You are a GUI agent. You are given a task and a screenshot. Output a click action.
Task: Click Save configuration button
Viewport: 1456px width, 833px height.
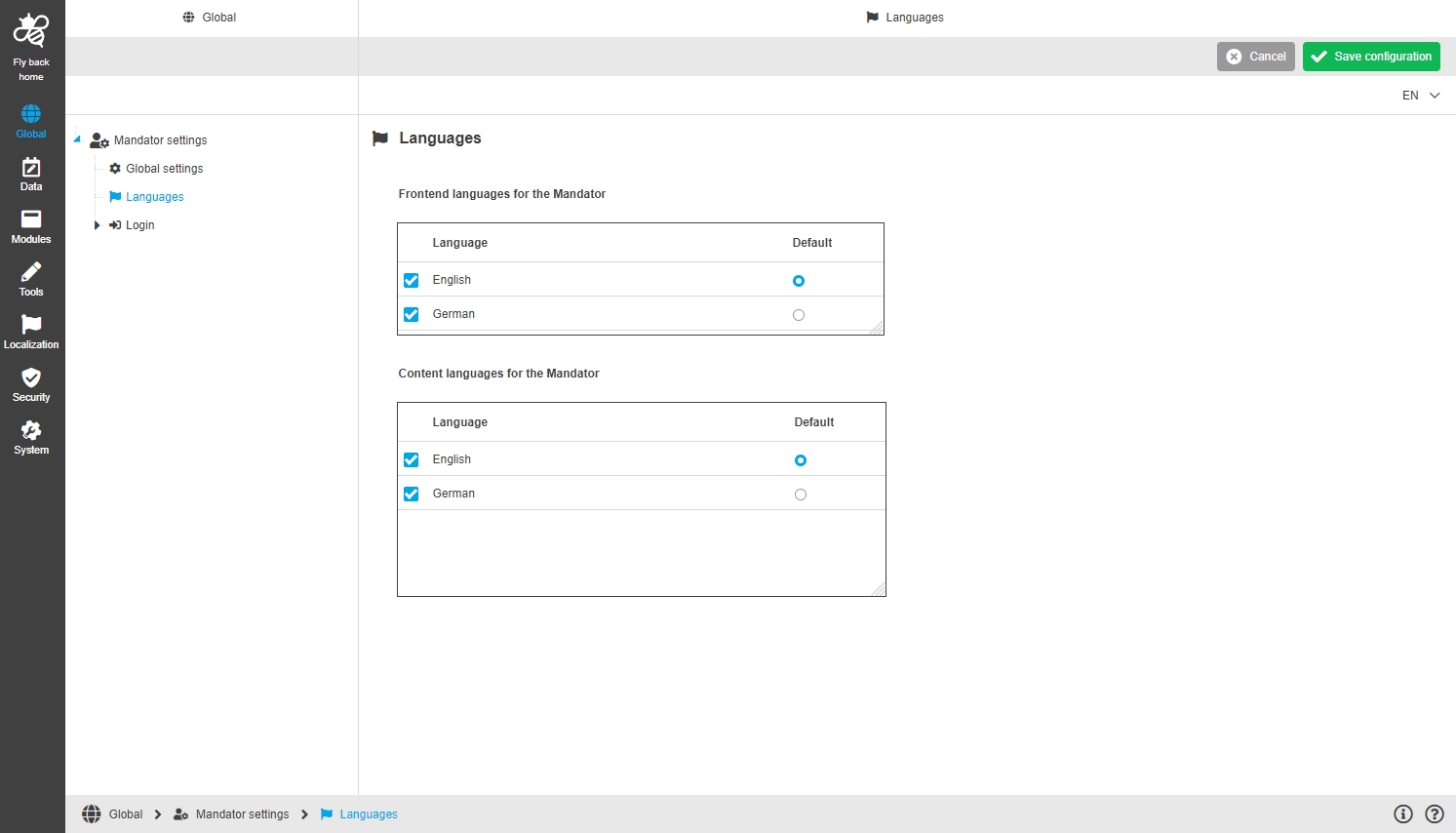pyautogui.click(x=1370, y=57)
